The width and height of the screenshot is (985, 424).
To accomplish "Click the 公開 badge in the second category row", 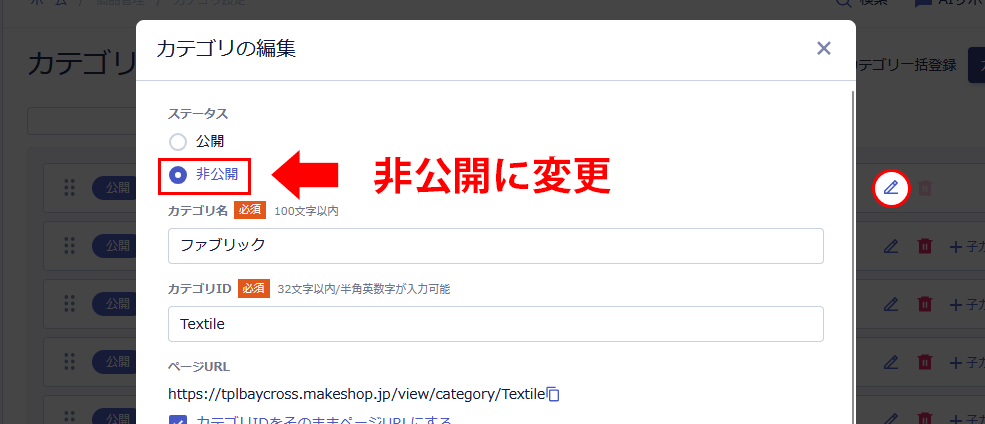I will pos(114,246).
